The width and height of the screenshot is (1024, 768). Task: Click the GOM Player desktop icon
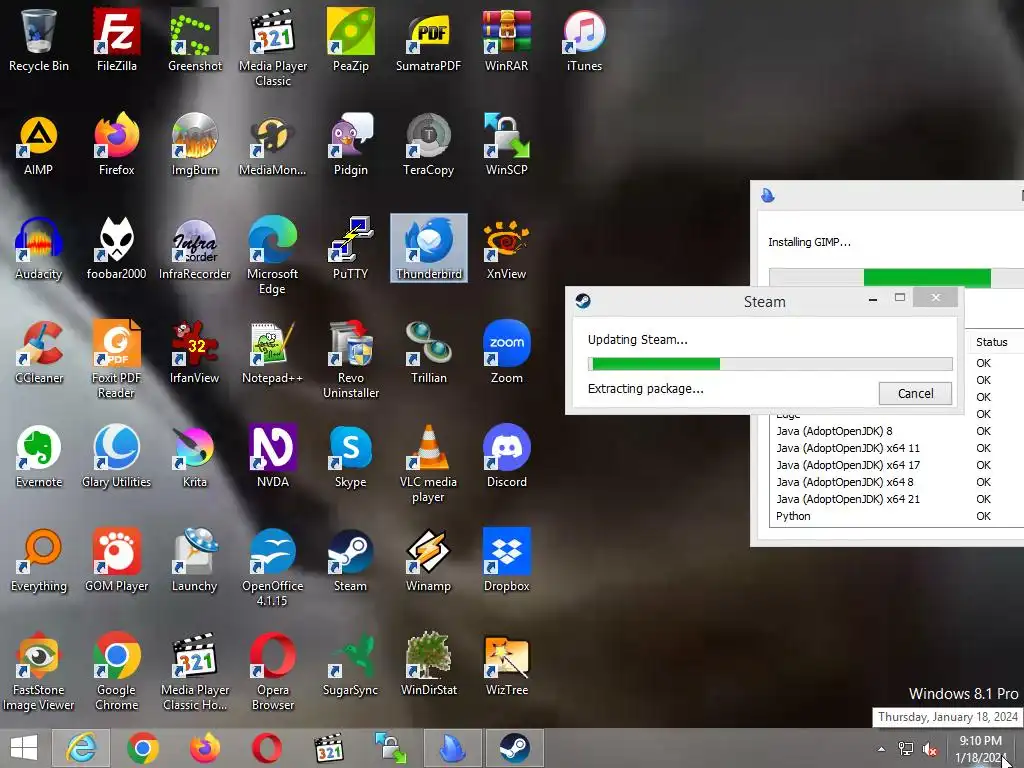coord(116,560)
